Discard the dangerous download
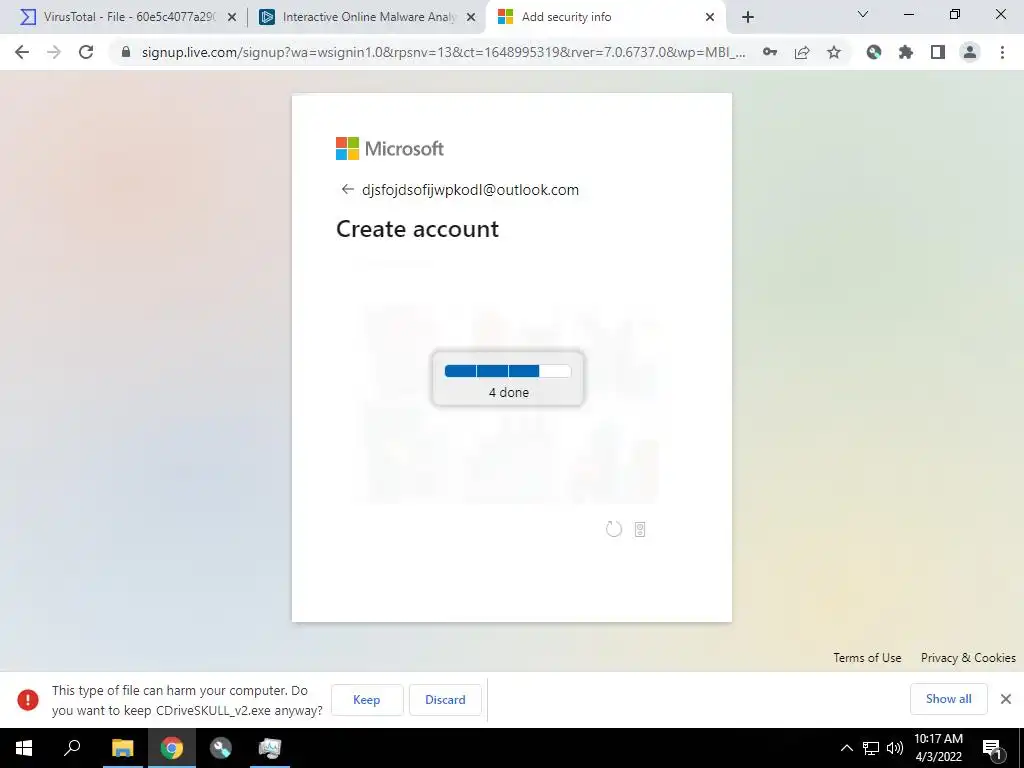The image size is (1024, 768). tap(445, 700)
